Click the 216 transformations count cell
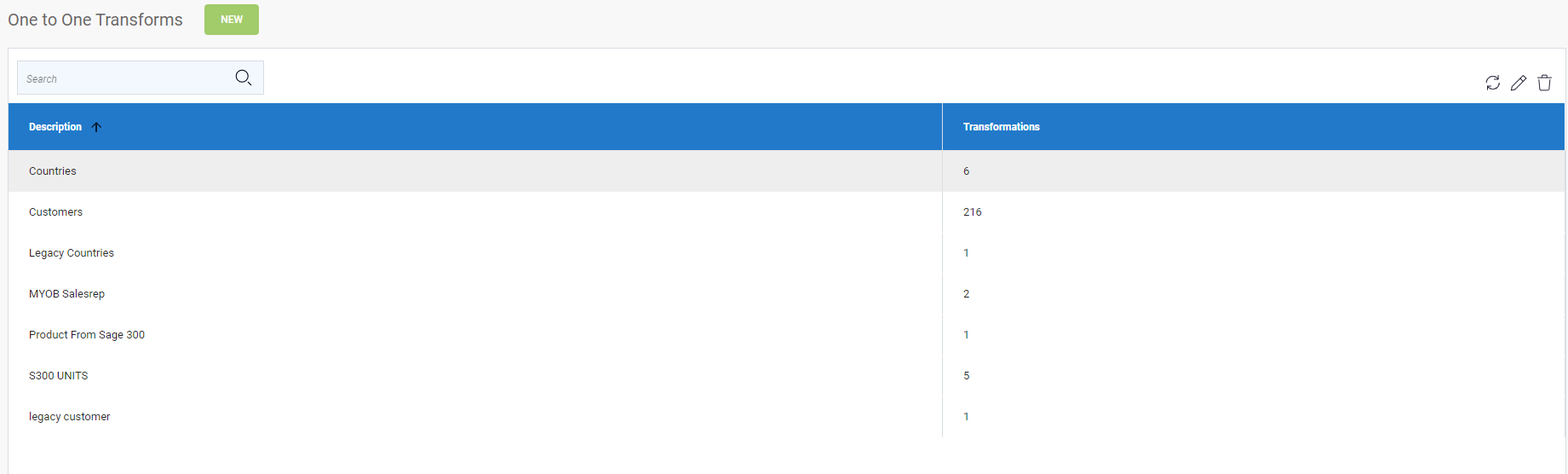Screen dimensions: 1568x474 (x=973, y=212)
